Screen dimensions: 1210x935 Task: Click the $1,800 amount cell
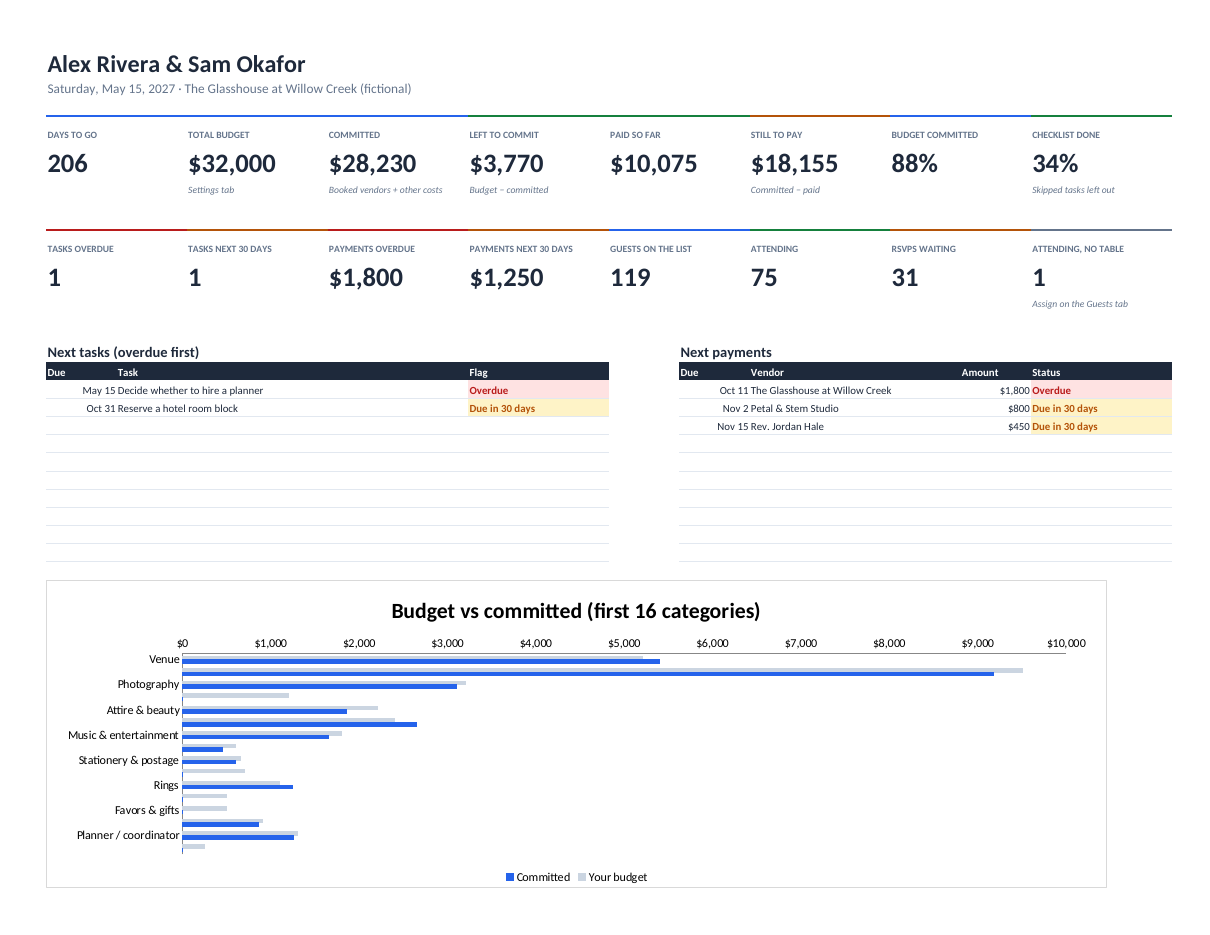(1014, 390)
